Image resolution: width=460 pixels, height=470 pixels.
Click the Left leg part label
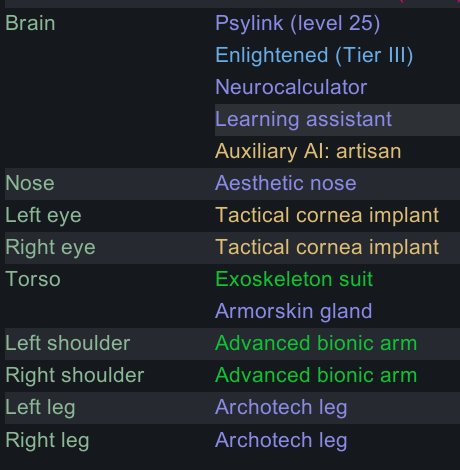coord(40,407)
